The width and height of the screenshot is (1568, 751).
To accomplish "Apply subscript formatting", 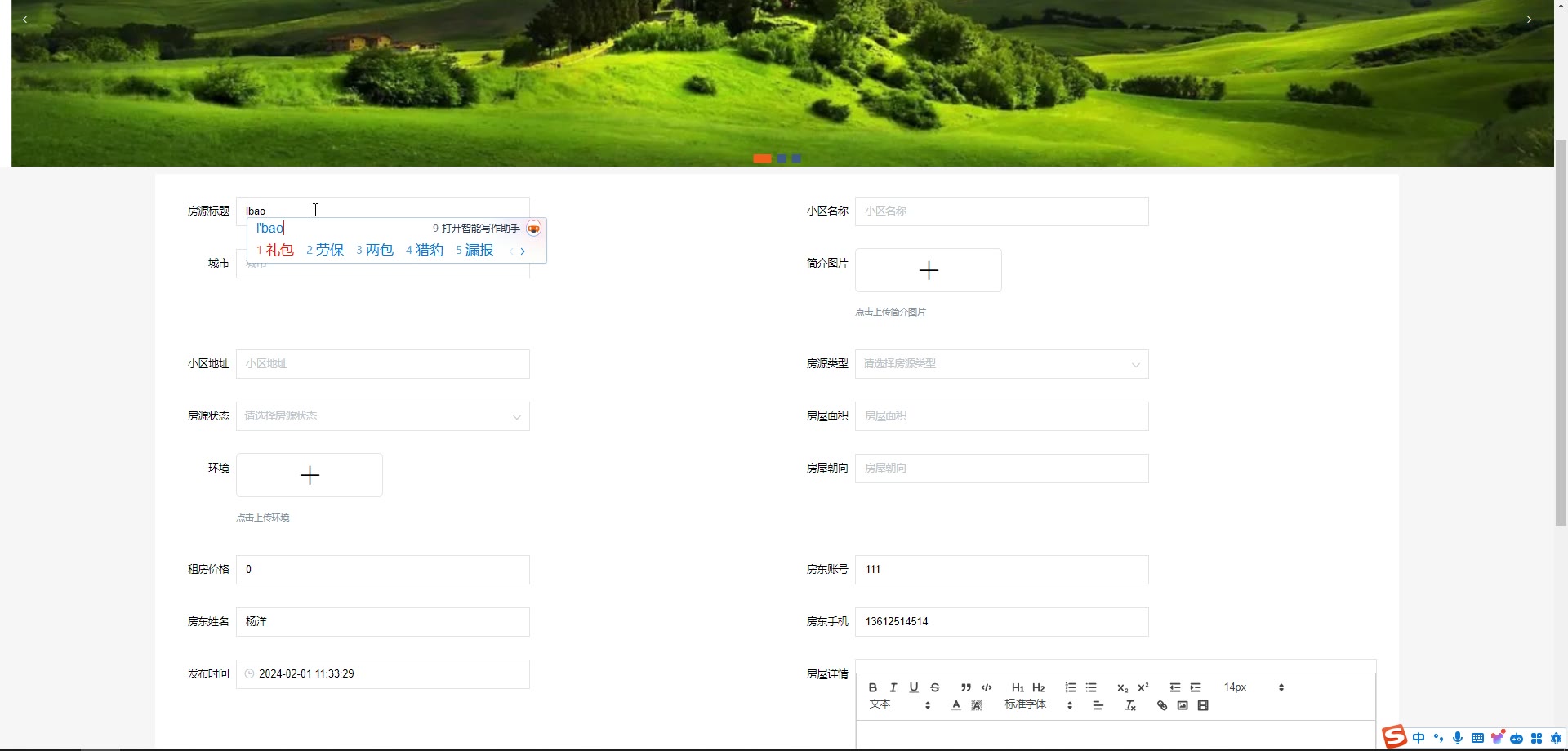I will (x=1122, y=687).
